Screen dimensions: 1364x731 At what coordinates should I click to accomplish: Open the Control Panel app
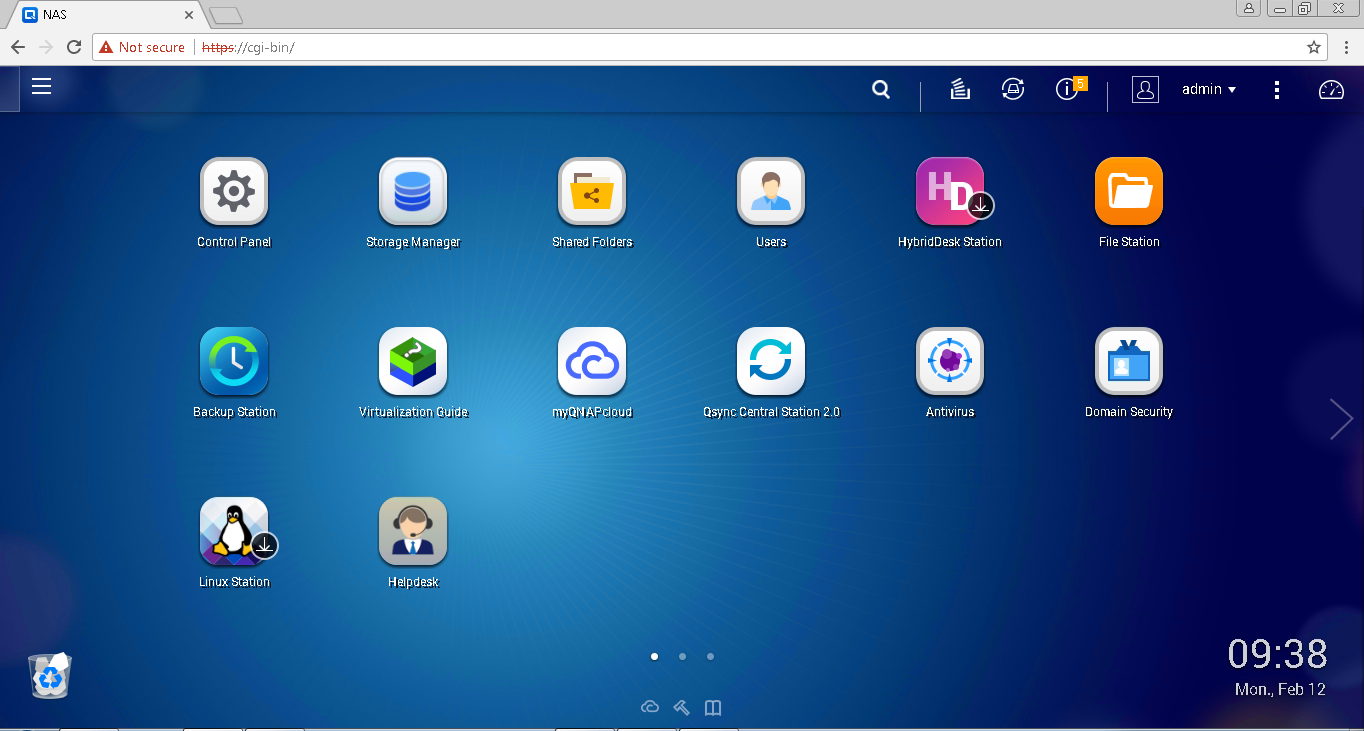234,191
